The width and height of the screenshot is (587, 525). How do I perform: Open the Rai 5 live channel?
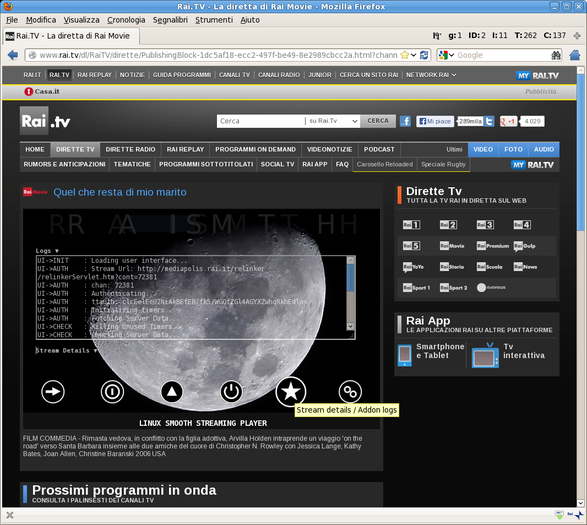click(x=411, y=246)
